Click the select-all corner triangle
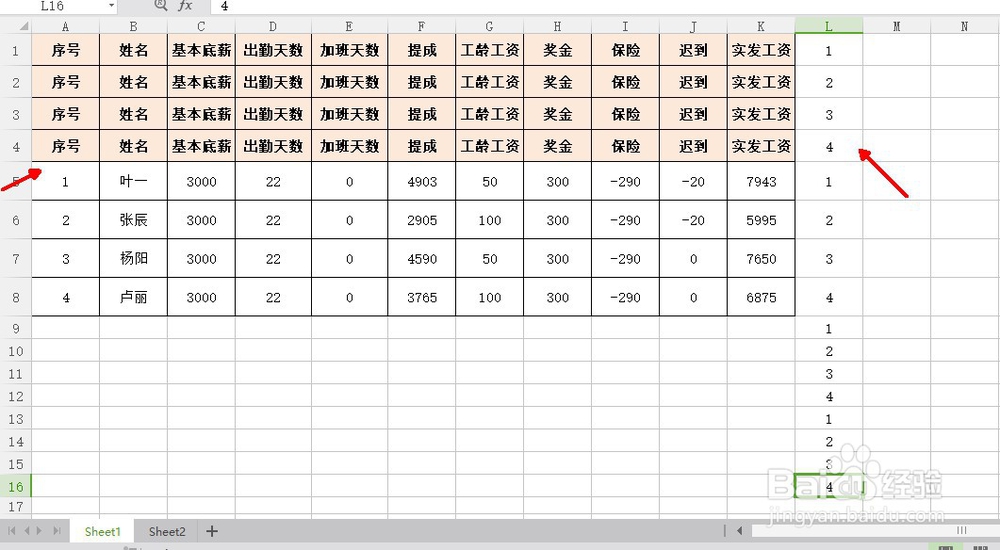Viewport: 1000px width, 550px height. (x=23, y=26)
